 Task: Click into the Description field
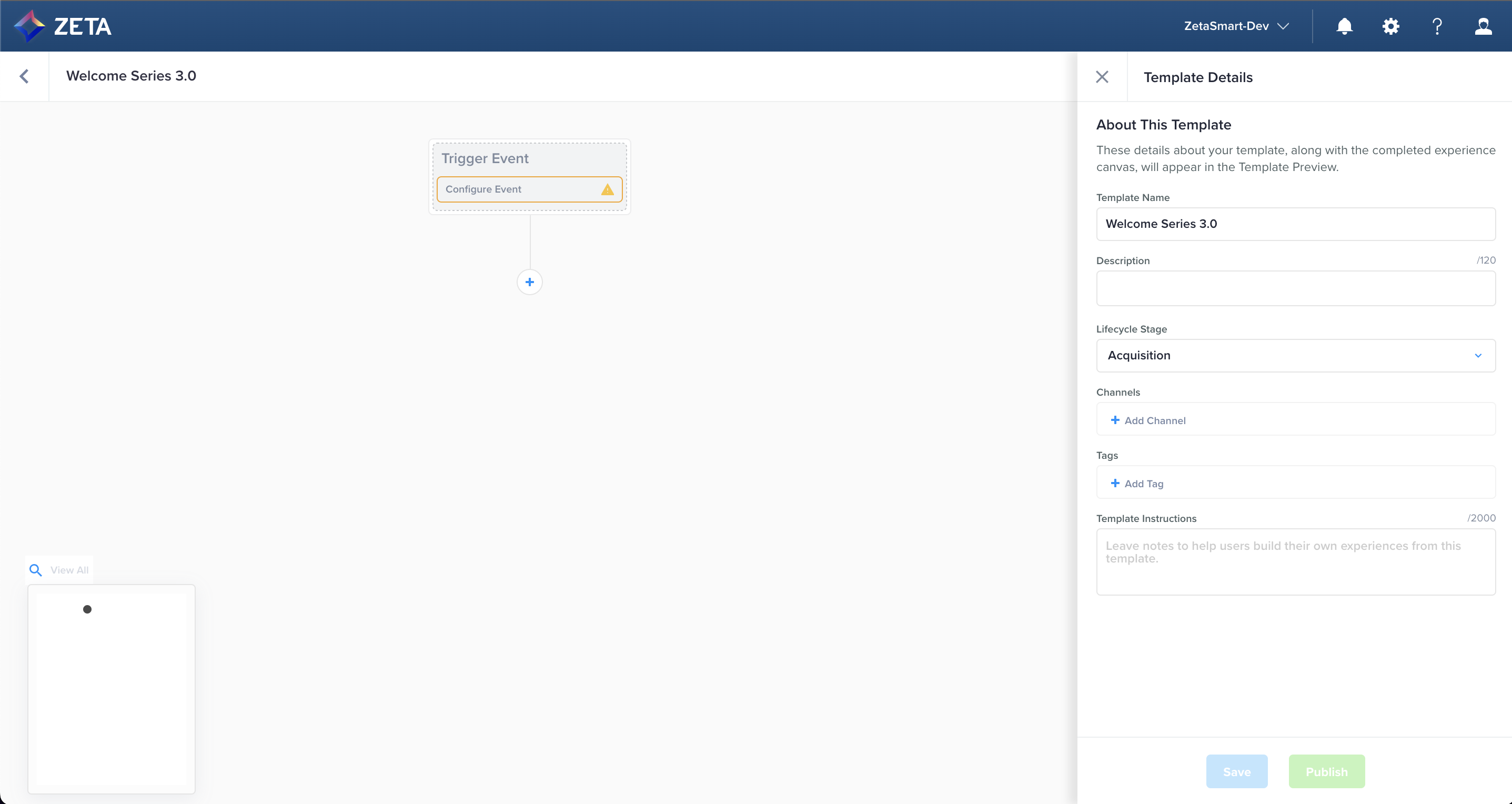pyautogui.click(x=1295, y=288)
